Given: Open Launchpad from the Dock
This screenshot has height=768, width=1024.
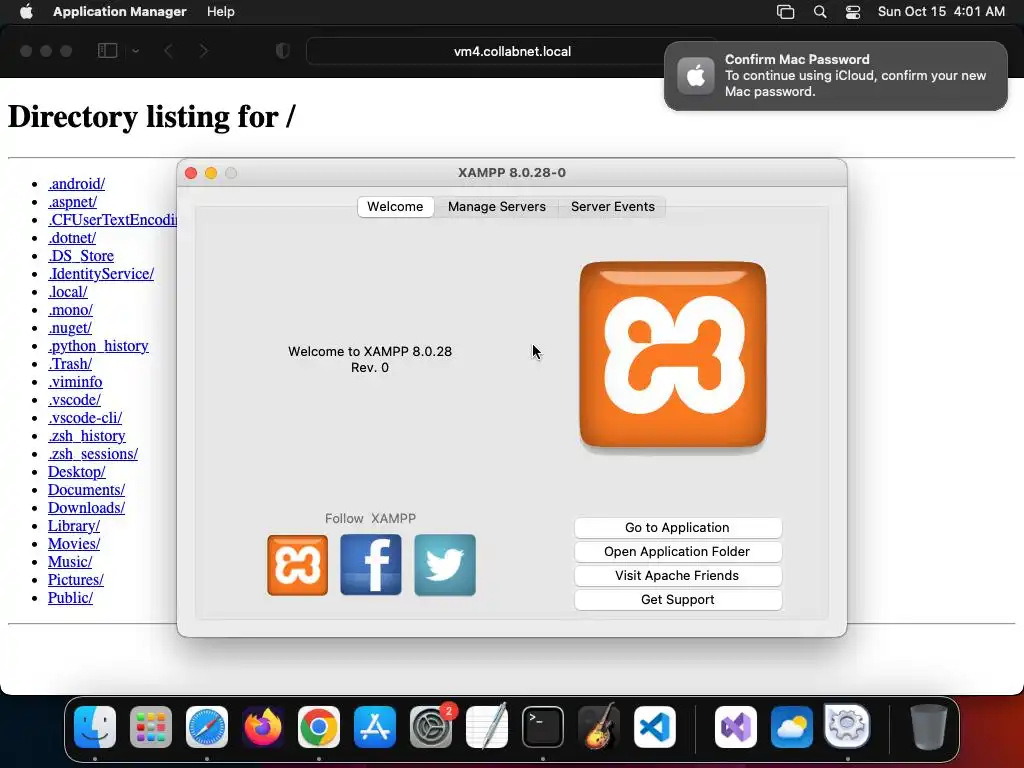Looking at the screenshot, I should (x=151, y=727).
